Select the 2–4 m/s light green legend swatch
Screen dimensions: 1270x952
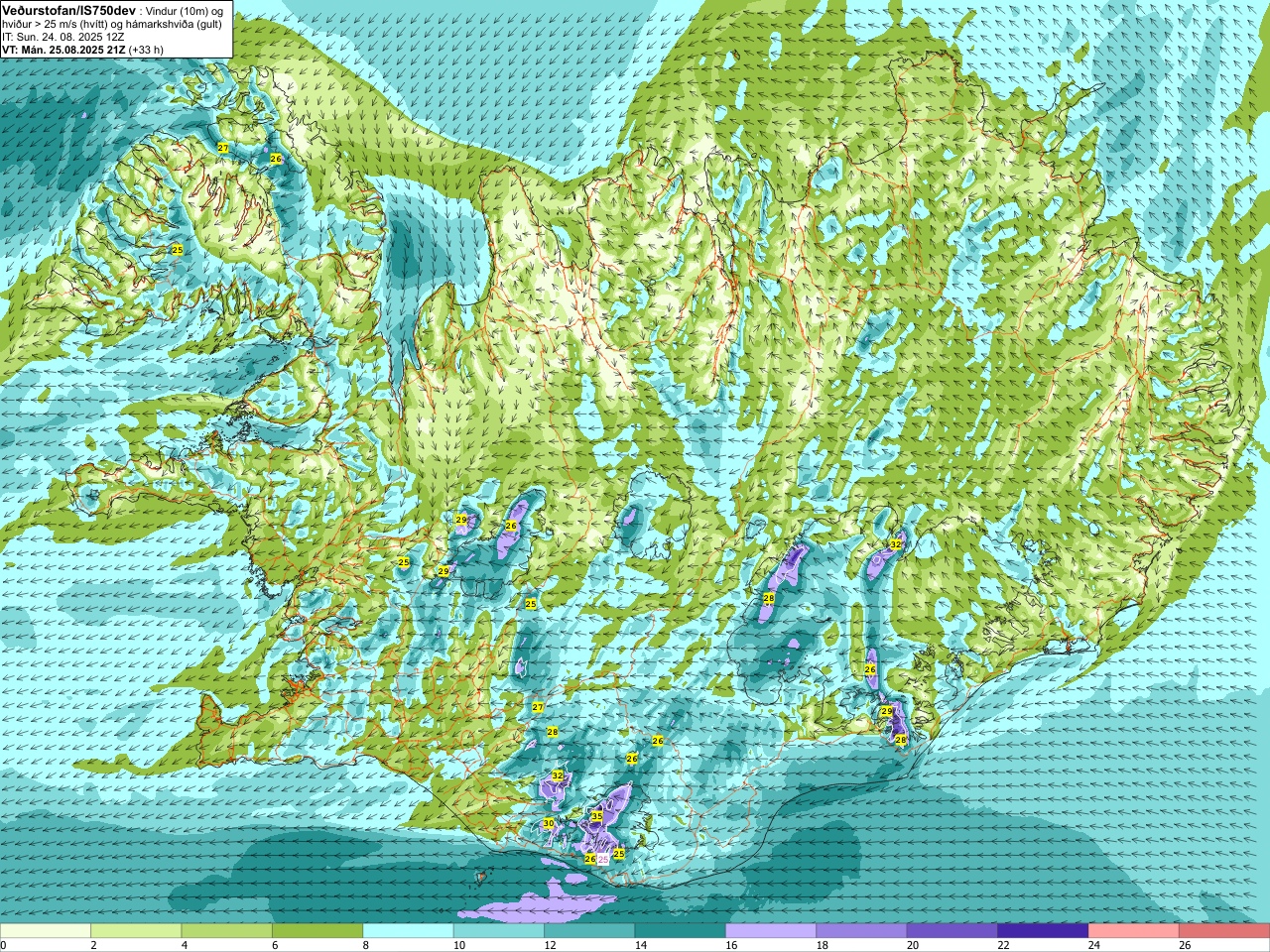136,931
